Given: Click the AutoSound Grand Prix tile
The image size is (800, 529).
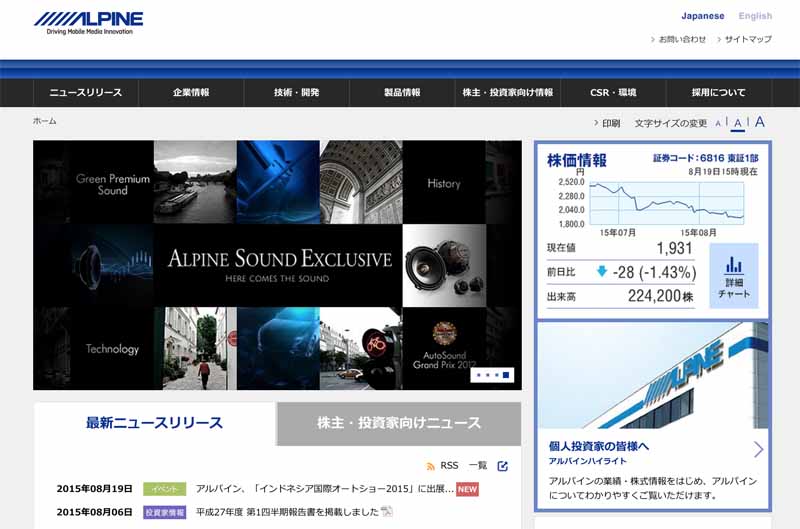Looking at the screenshot, I should pyautogui.click(x=444, y=349).
